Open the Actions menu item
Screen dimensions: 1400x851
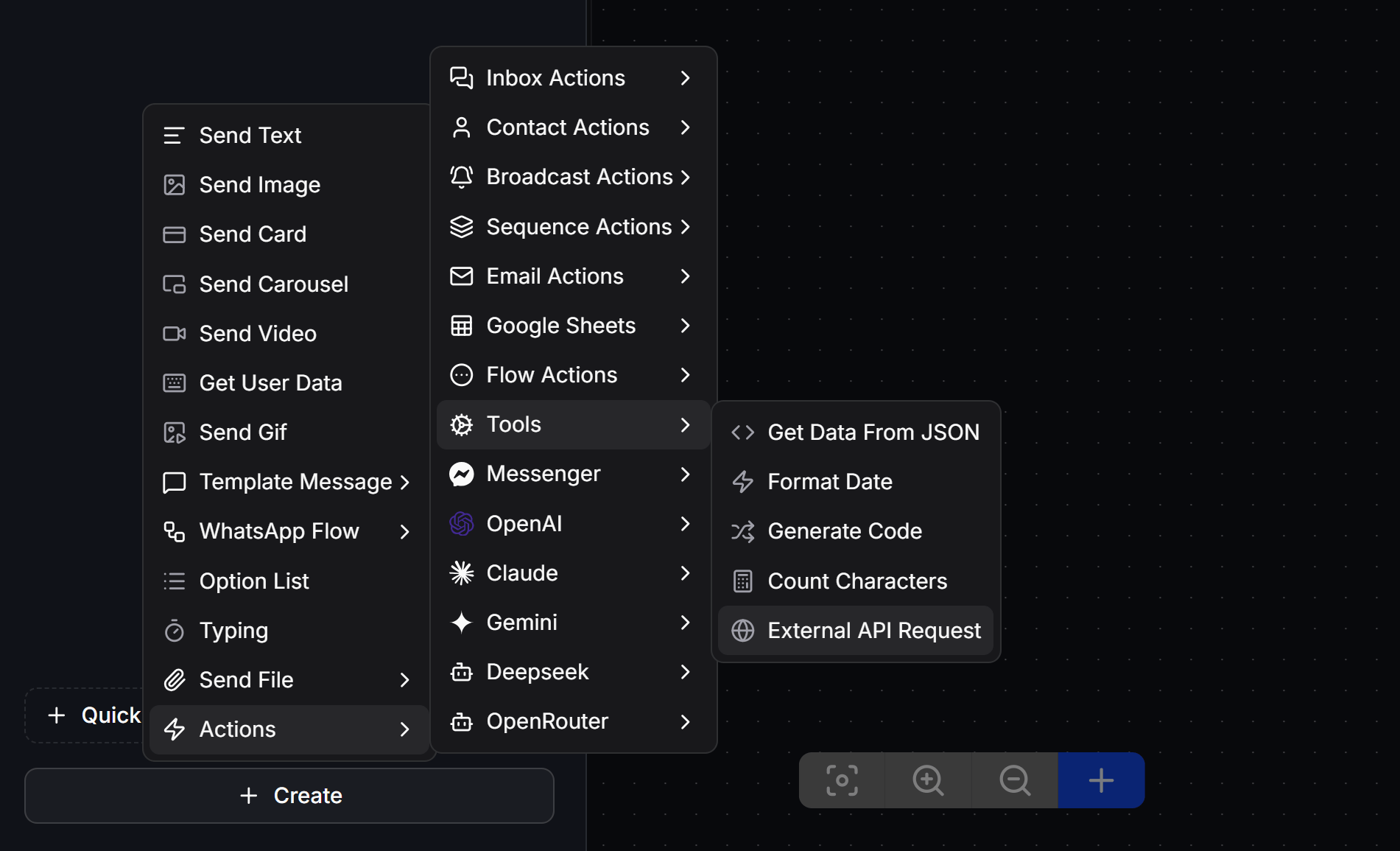(x=289, y=729)
